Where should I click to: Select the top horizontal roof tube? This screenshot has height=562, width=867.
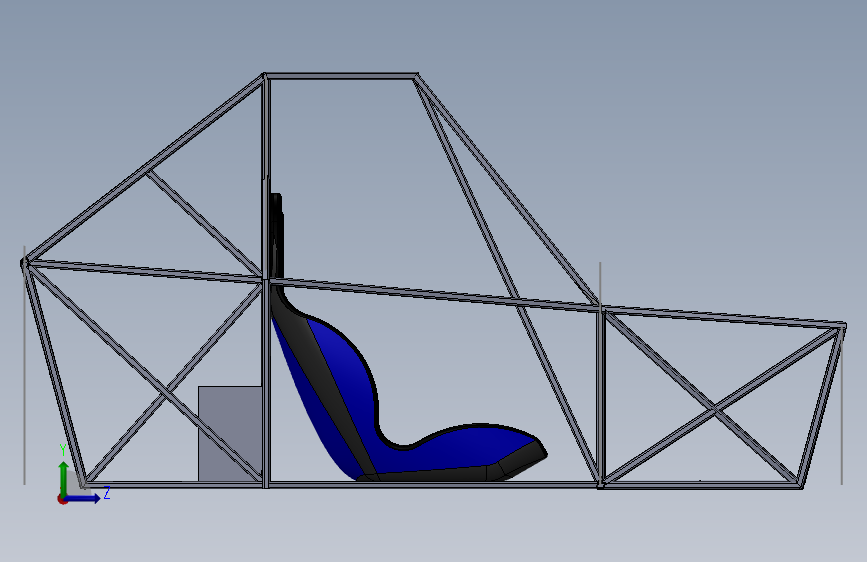pos(341,76)
